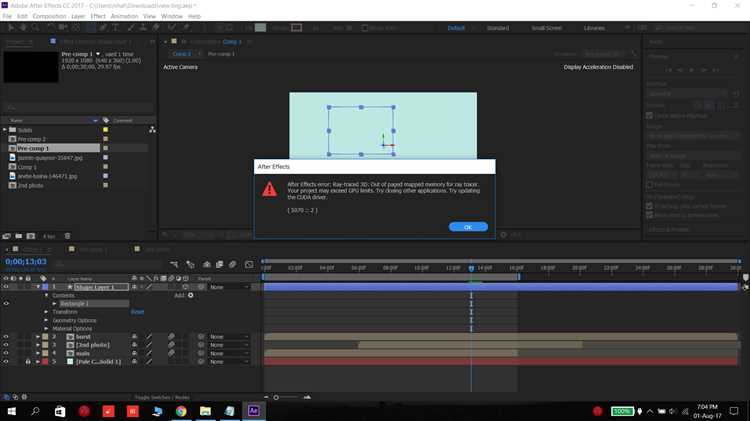Open the Composition Mini-Flowchart icon in timeline
This screenshot has height=421, width=750.
click(174, 264)
